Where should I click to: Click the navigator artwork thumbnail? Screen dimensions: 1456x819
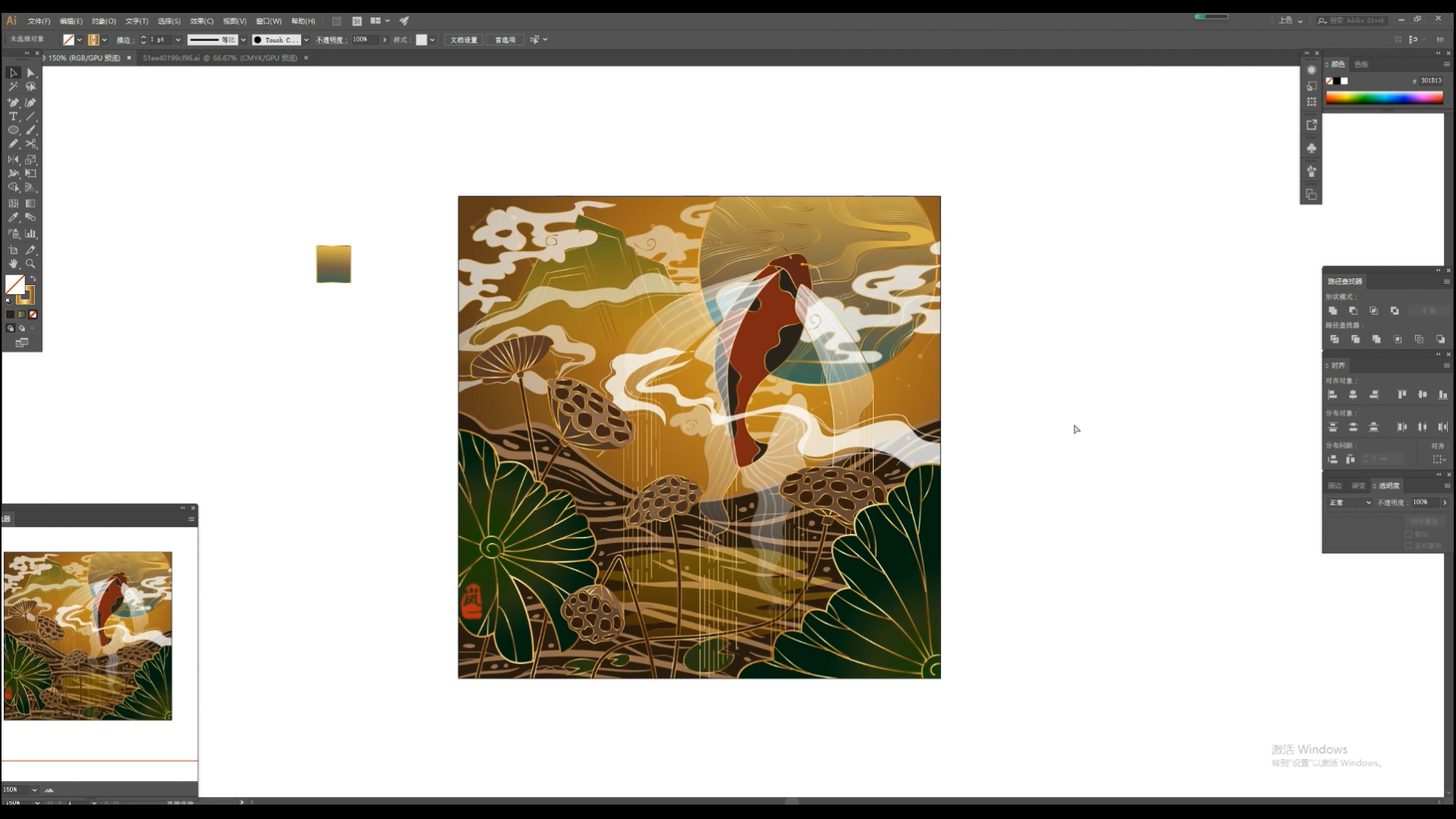tap(88, 636)
